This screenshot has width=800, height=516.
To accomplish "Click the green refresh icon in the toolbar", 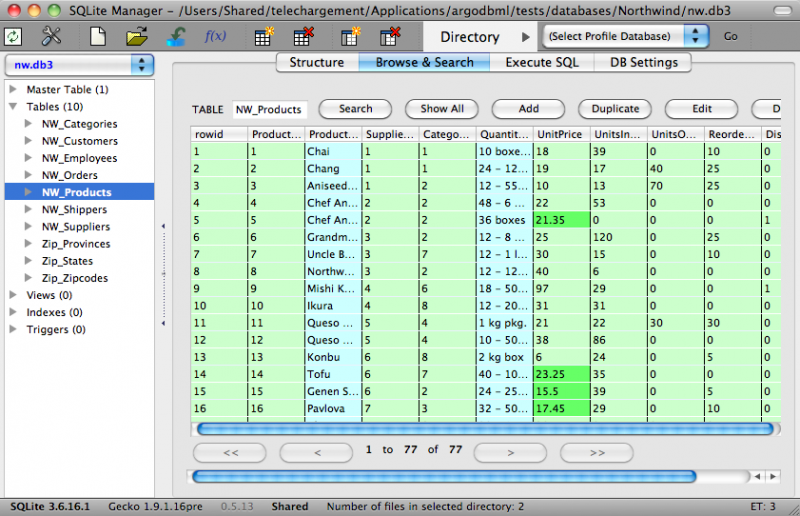I will [x=13, y=37].
